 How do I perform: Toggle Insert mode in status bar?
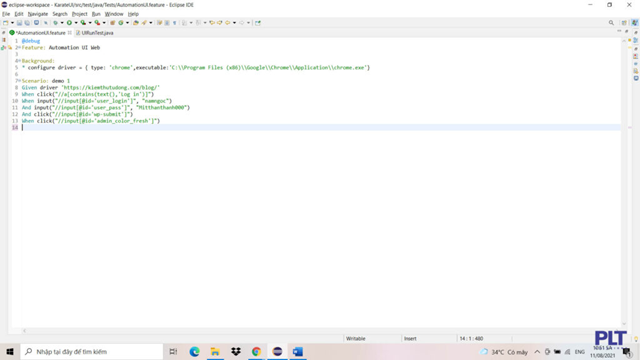[x=410, y=338]
